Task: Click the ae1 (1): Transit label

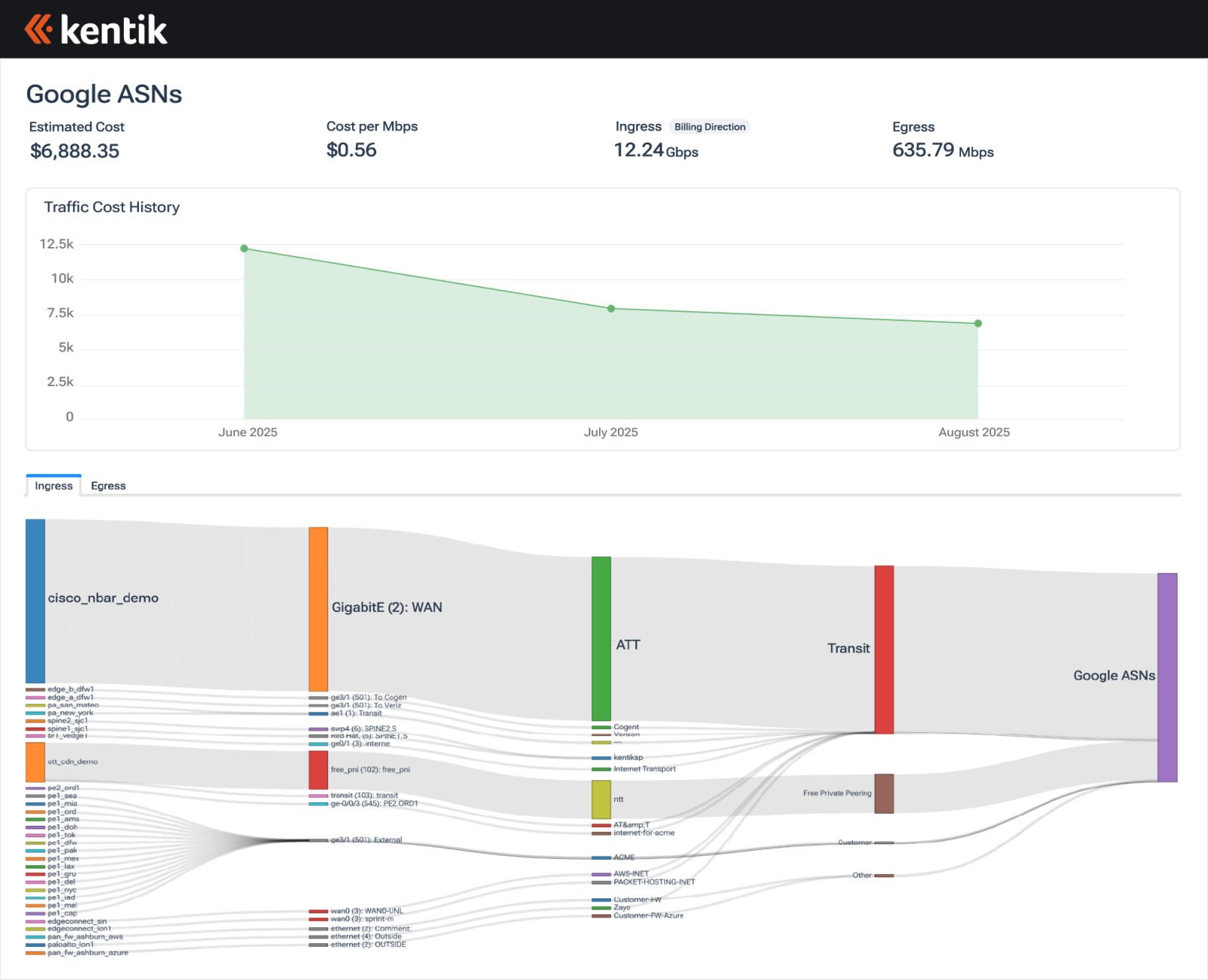Action: click(x=356, y=713)
